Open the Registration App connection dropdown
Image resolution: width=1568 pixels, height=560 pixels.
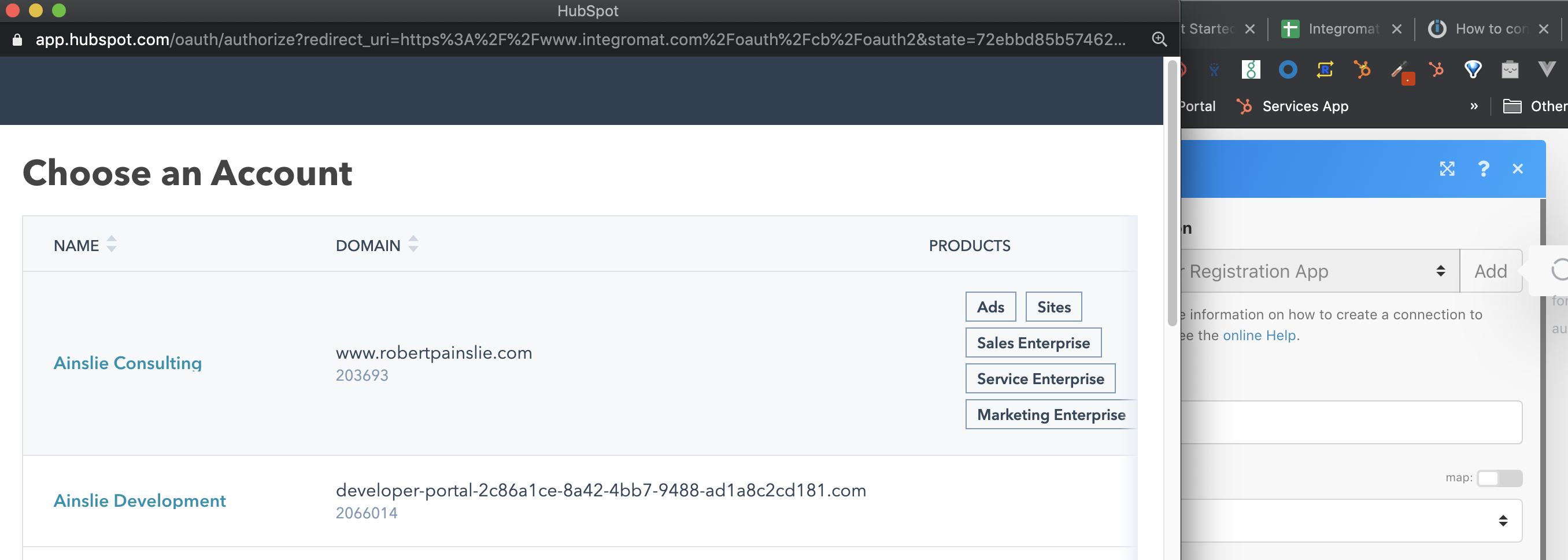(x=1319, y=271)
